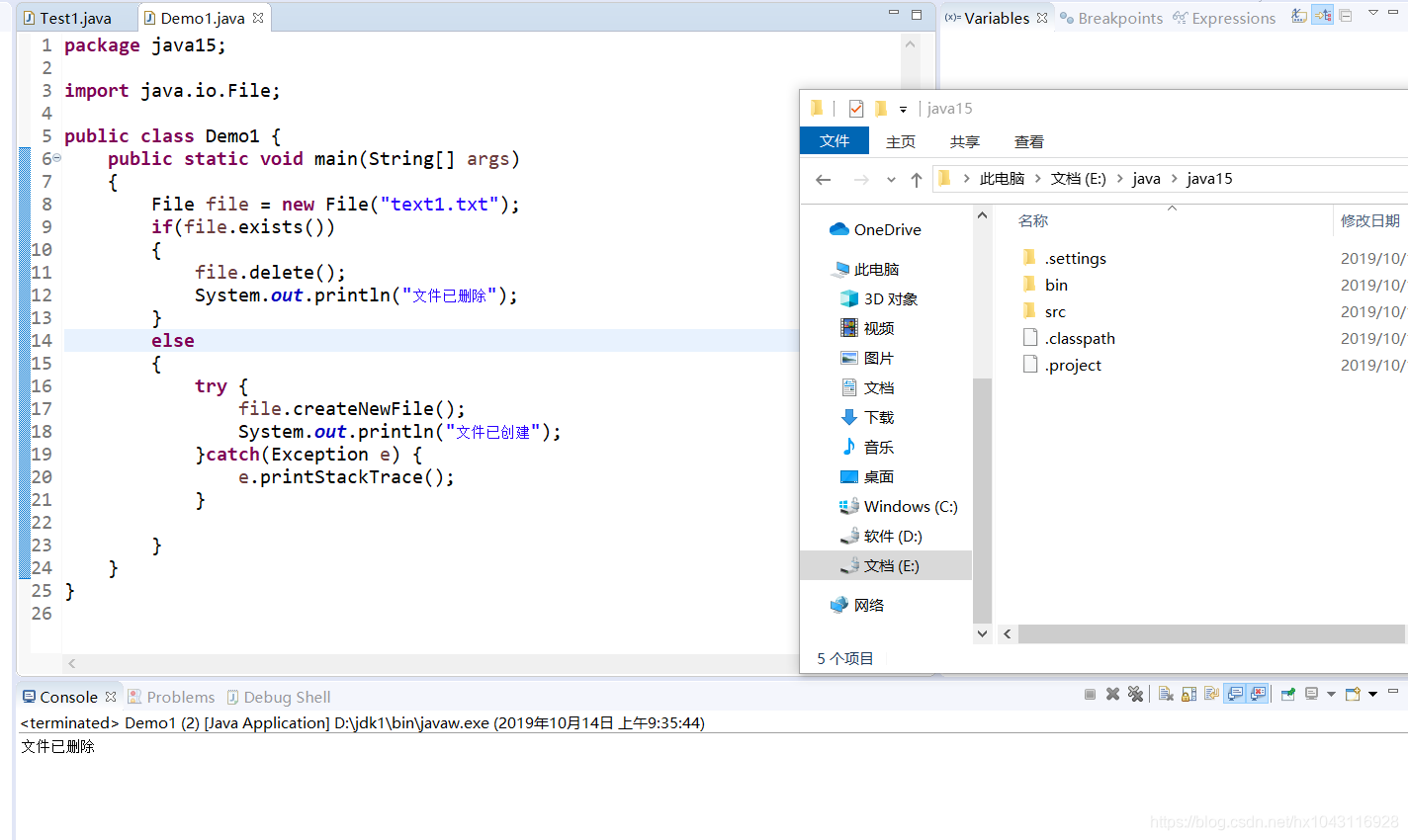Click the Explorer Forward arrow
Viewport: 1408px width, 840px height.
coord(861,179)
